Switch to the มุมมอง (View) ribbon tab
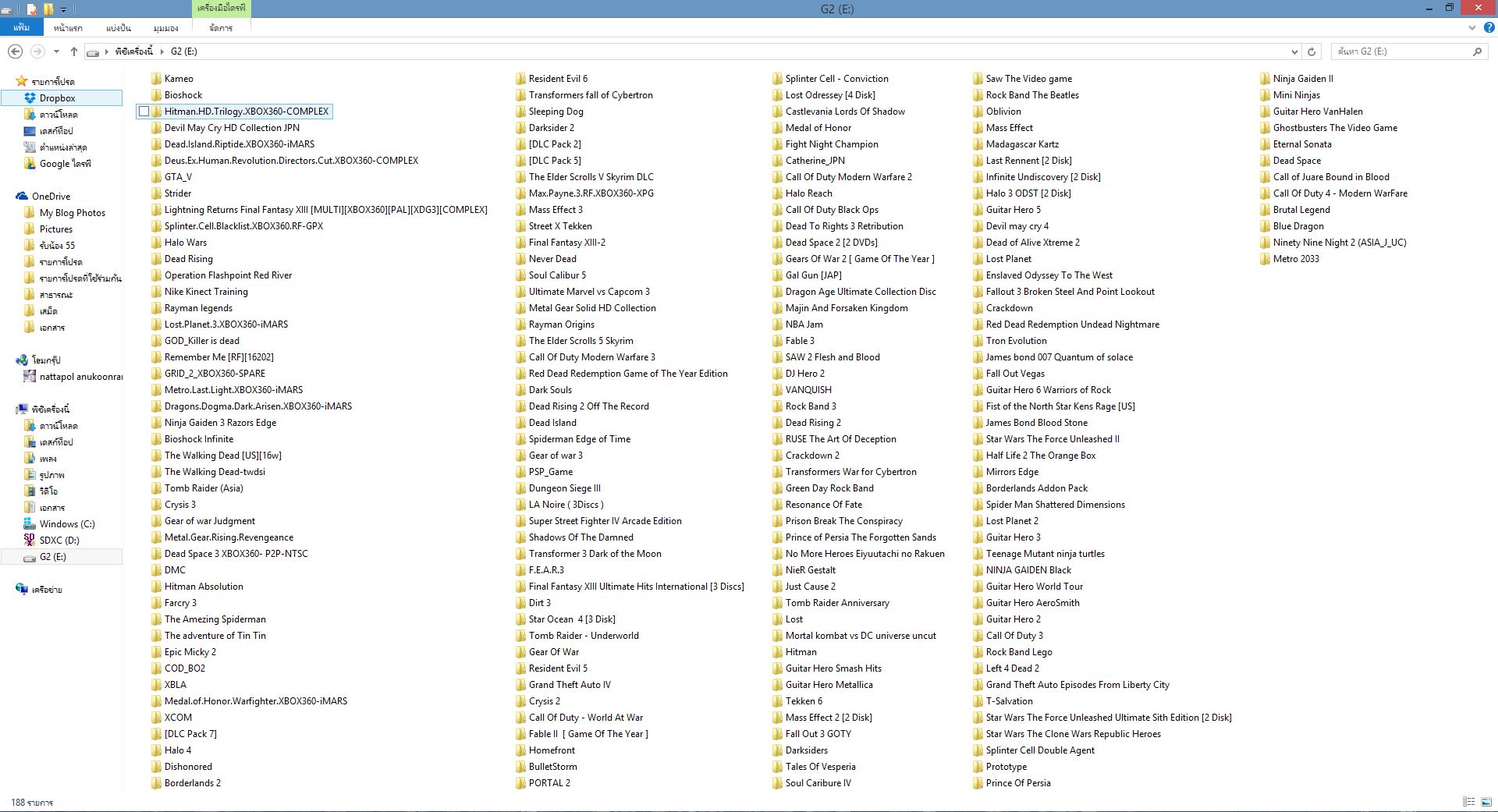 click(x=166, y=27)
